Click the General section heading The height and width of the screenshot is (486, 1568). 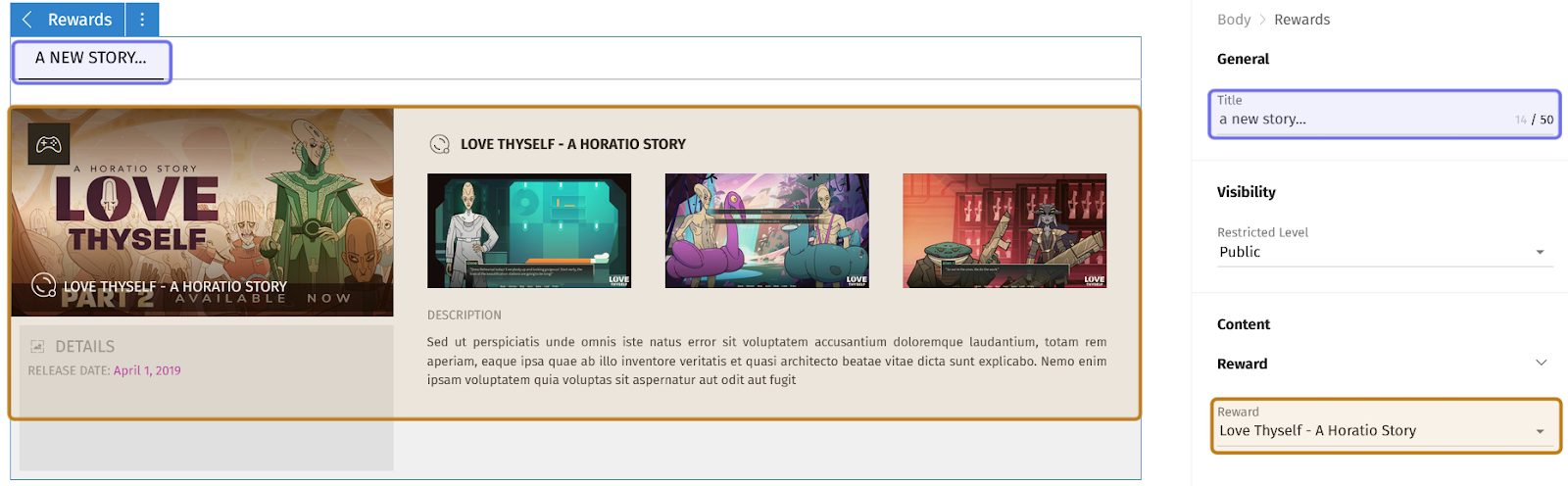[1243, 59]
